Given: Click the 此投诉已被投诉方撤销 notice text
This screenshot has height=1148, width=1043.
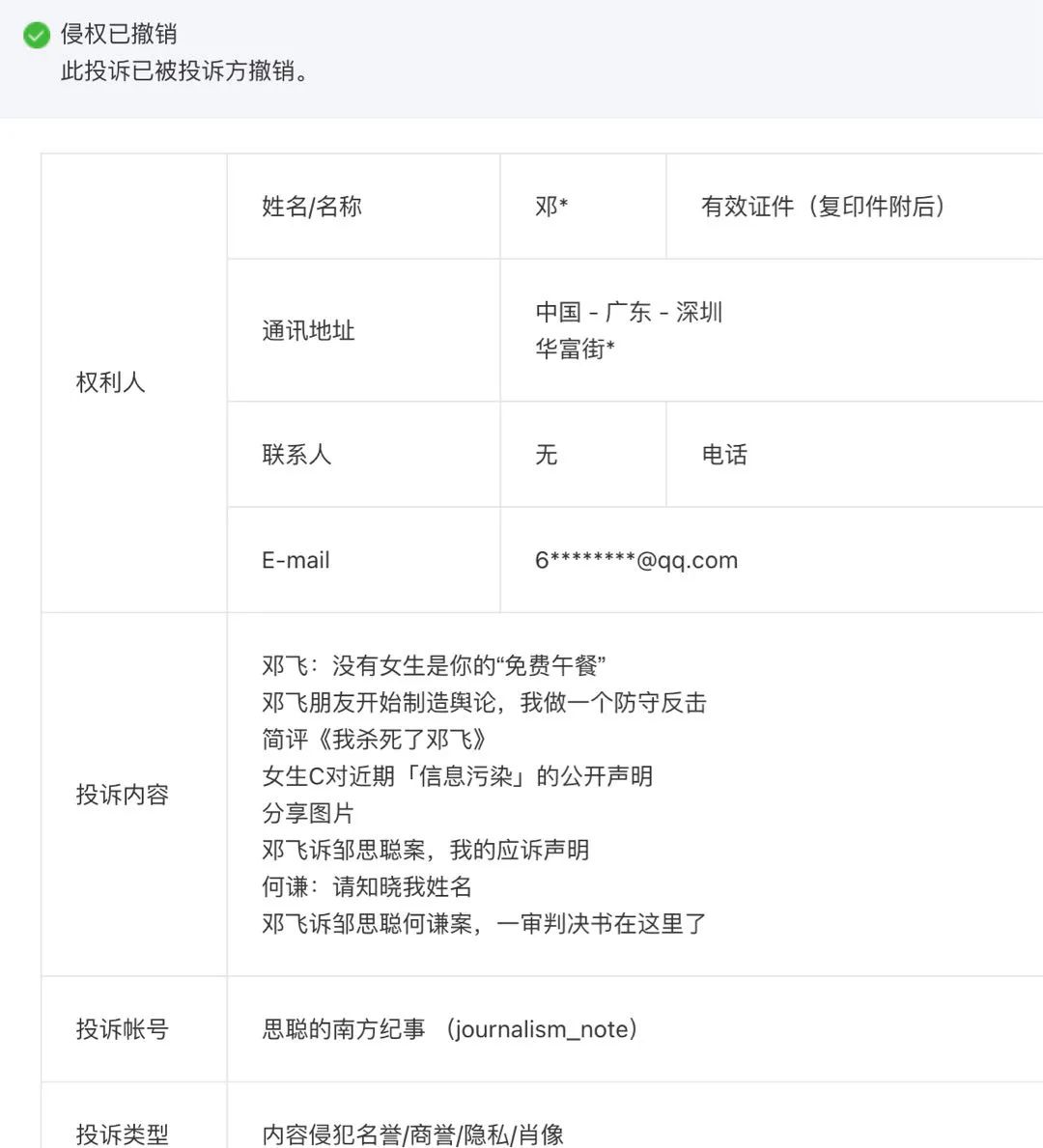Looking at the screenshot, I should point(184,70).
